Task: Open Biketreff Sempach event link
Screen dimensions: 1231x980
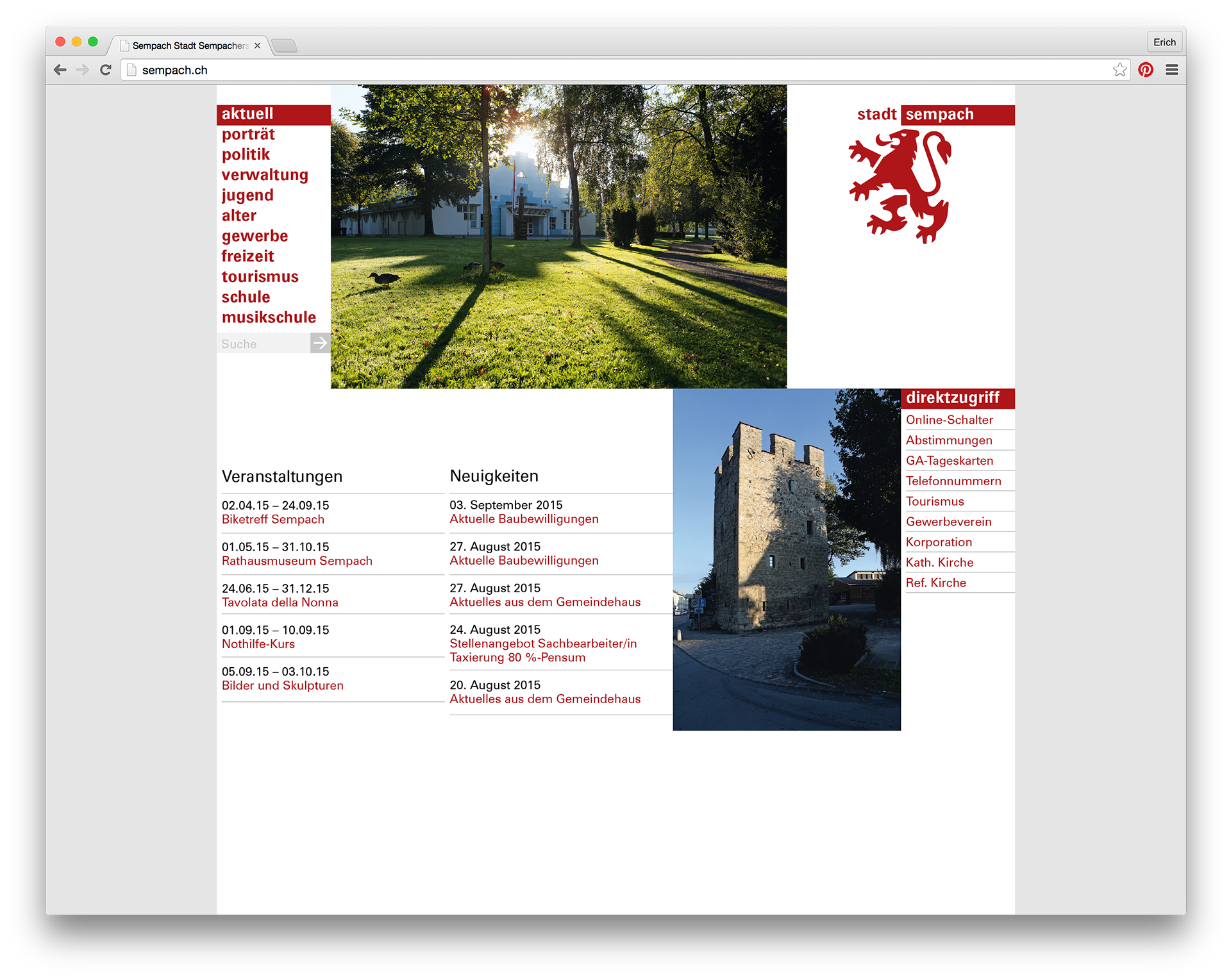Action: pos(273,520)
